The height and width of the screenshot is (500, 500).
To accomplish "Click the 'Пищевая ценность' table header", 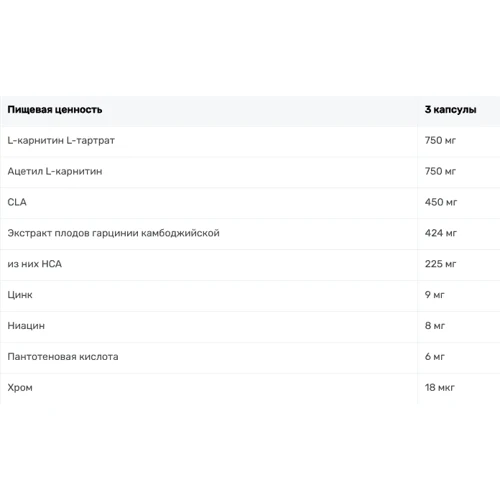I will point(55,110).
